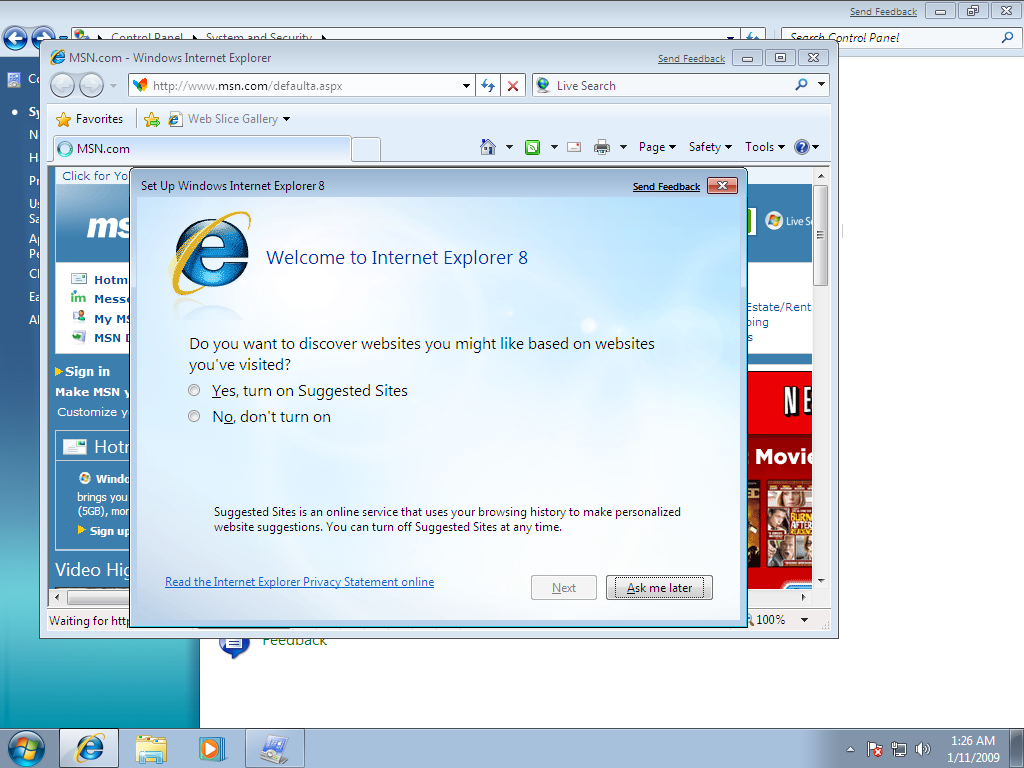
Task: Click the Control Panel taskbar icon
Action: pos(275,748)
